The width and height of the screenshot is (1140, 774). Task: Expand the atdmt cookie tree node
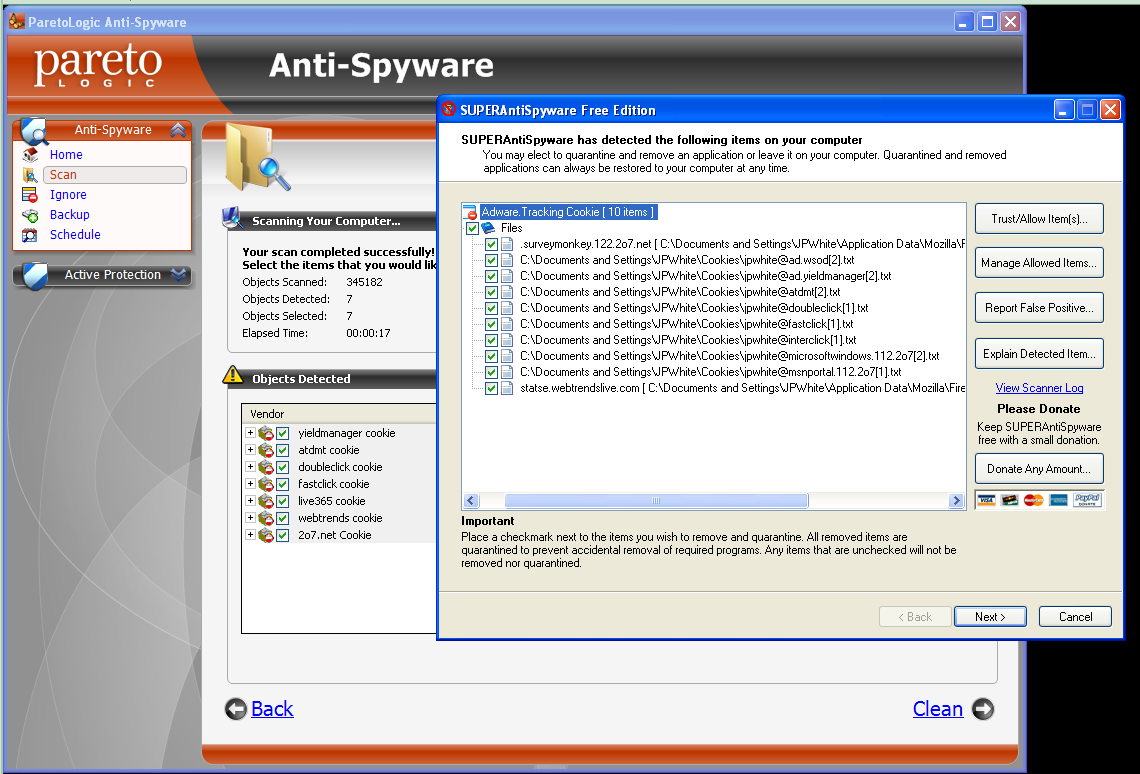250,450
